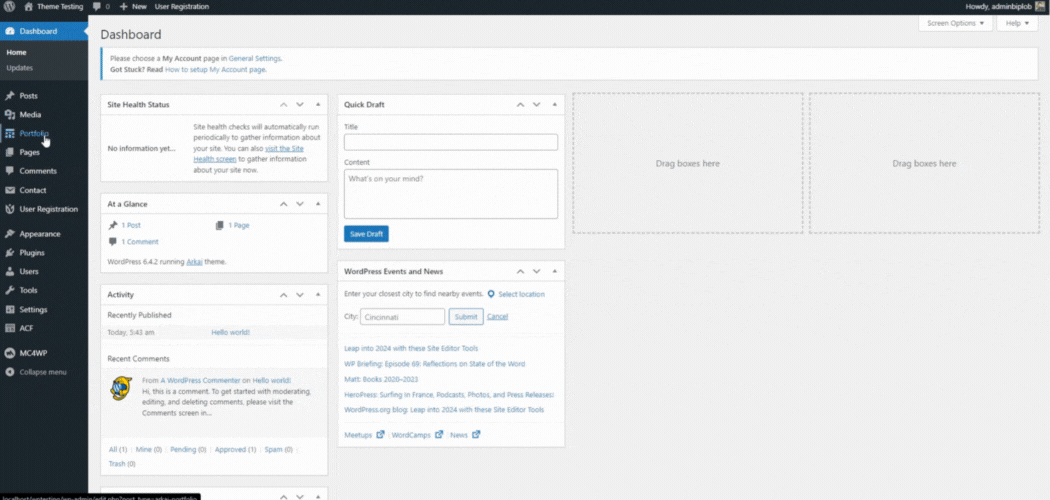Open the Hello world! post link in Activity
Screen dimensions: 1050x500
pos(230,332)
